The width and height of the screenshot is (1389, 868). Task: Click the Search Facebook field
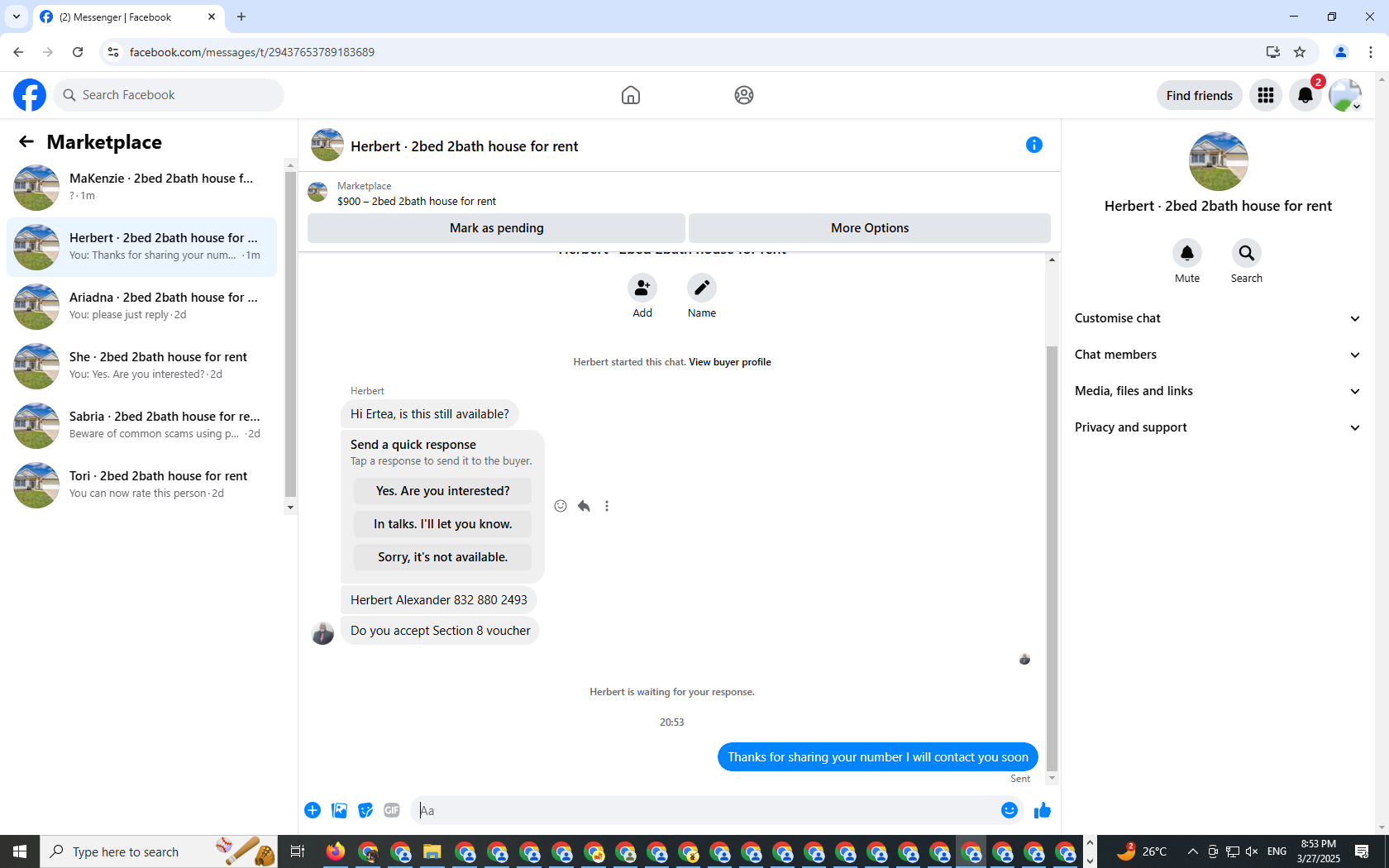coord(169,95)
